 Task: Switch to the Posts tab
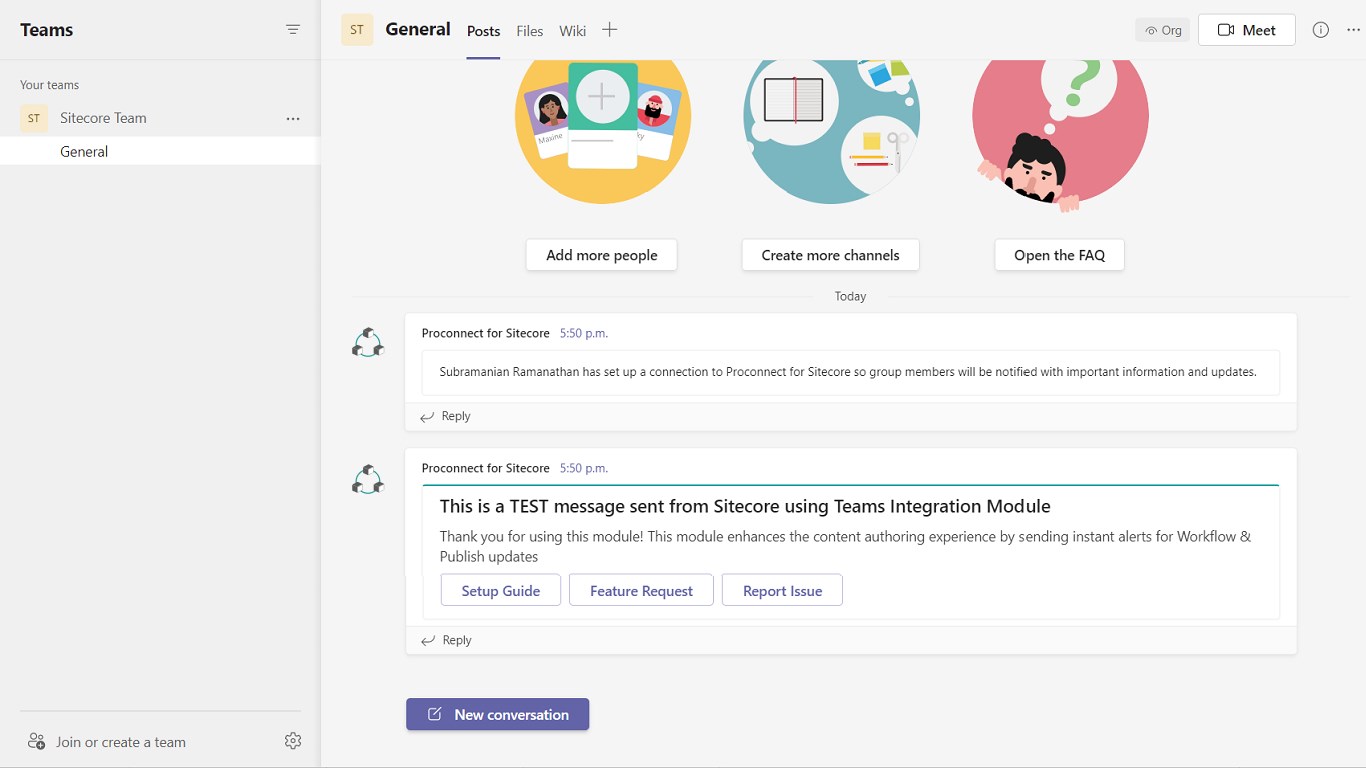483,31
